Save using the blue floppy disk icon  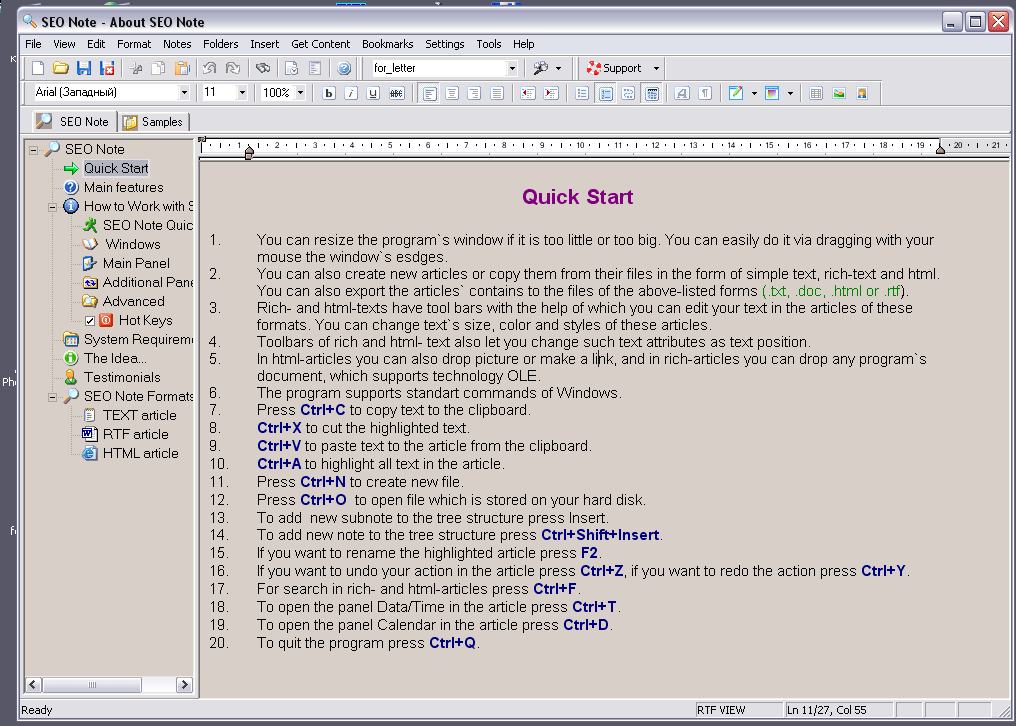pyautogui.click(x=84, y=68)
